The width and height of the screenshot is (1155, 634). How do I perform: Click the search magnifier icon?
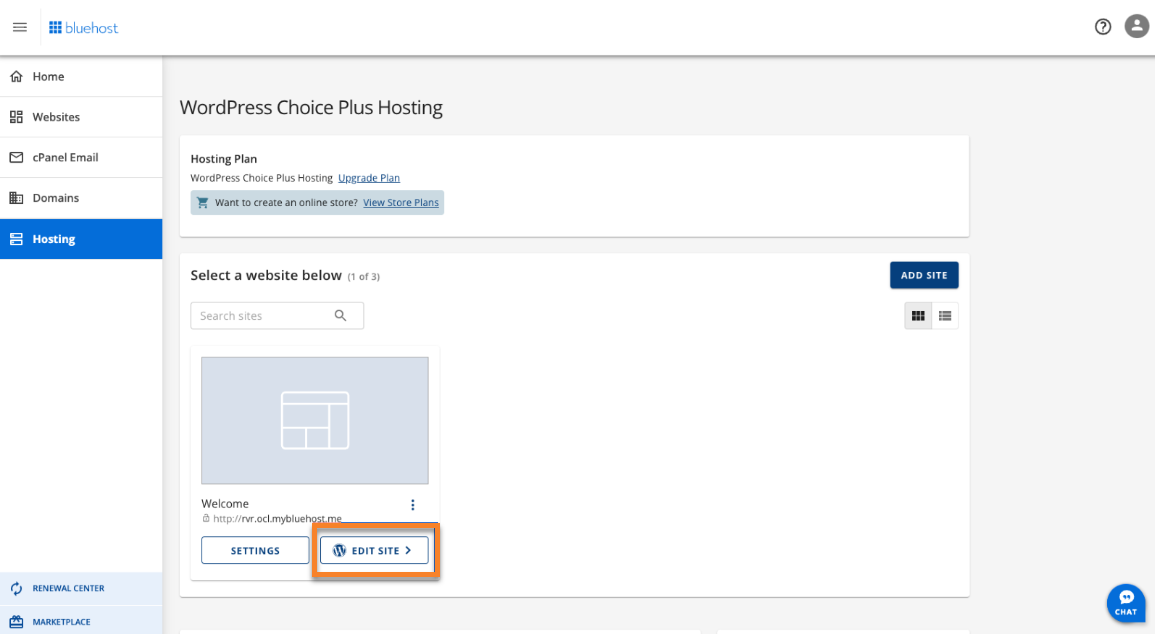pyautogui.click(x=340, y=315)
